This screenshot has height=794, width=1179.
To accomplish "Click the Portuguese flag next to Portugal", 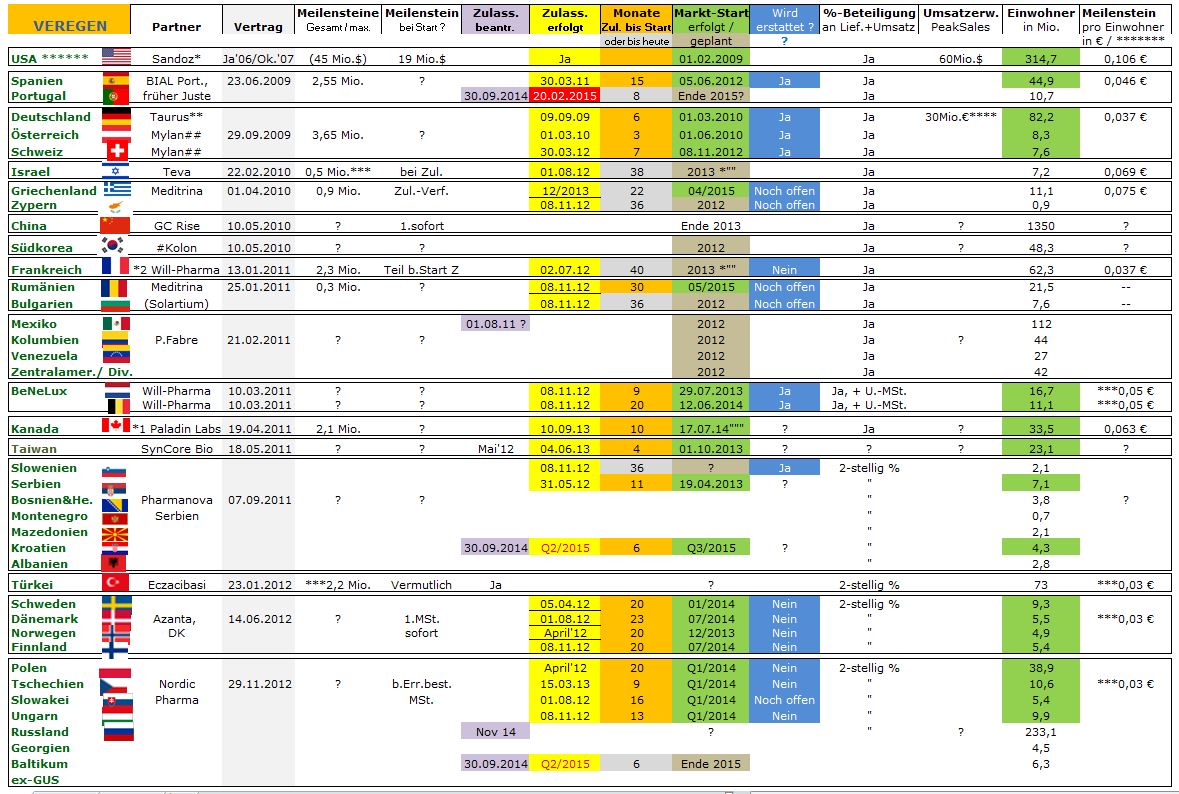I will click(115, 95).
